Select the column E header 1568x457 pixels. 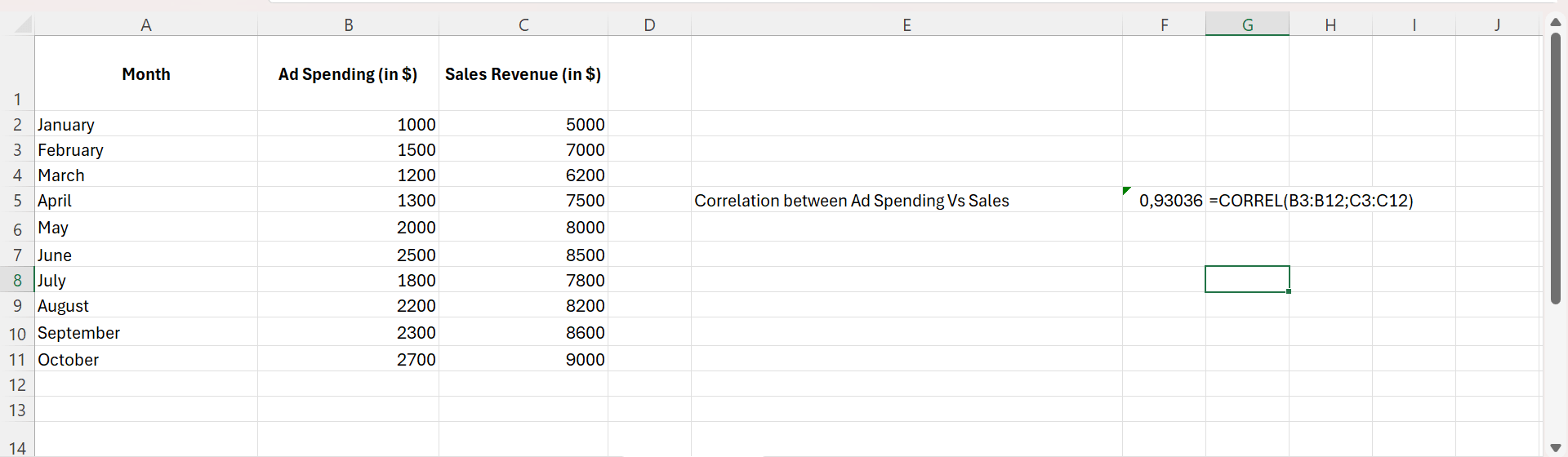point(906,25)
